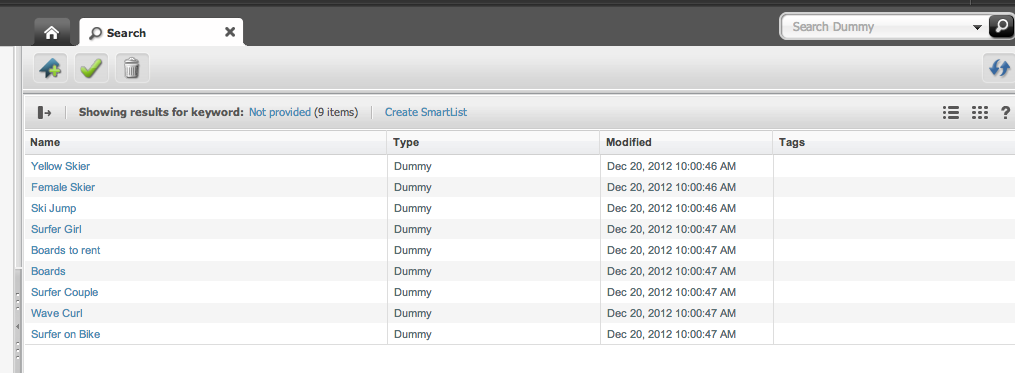Screen dimensions: 1015x373
Task: Open the Yellow Skier item
Action: [60, 166]
